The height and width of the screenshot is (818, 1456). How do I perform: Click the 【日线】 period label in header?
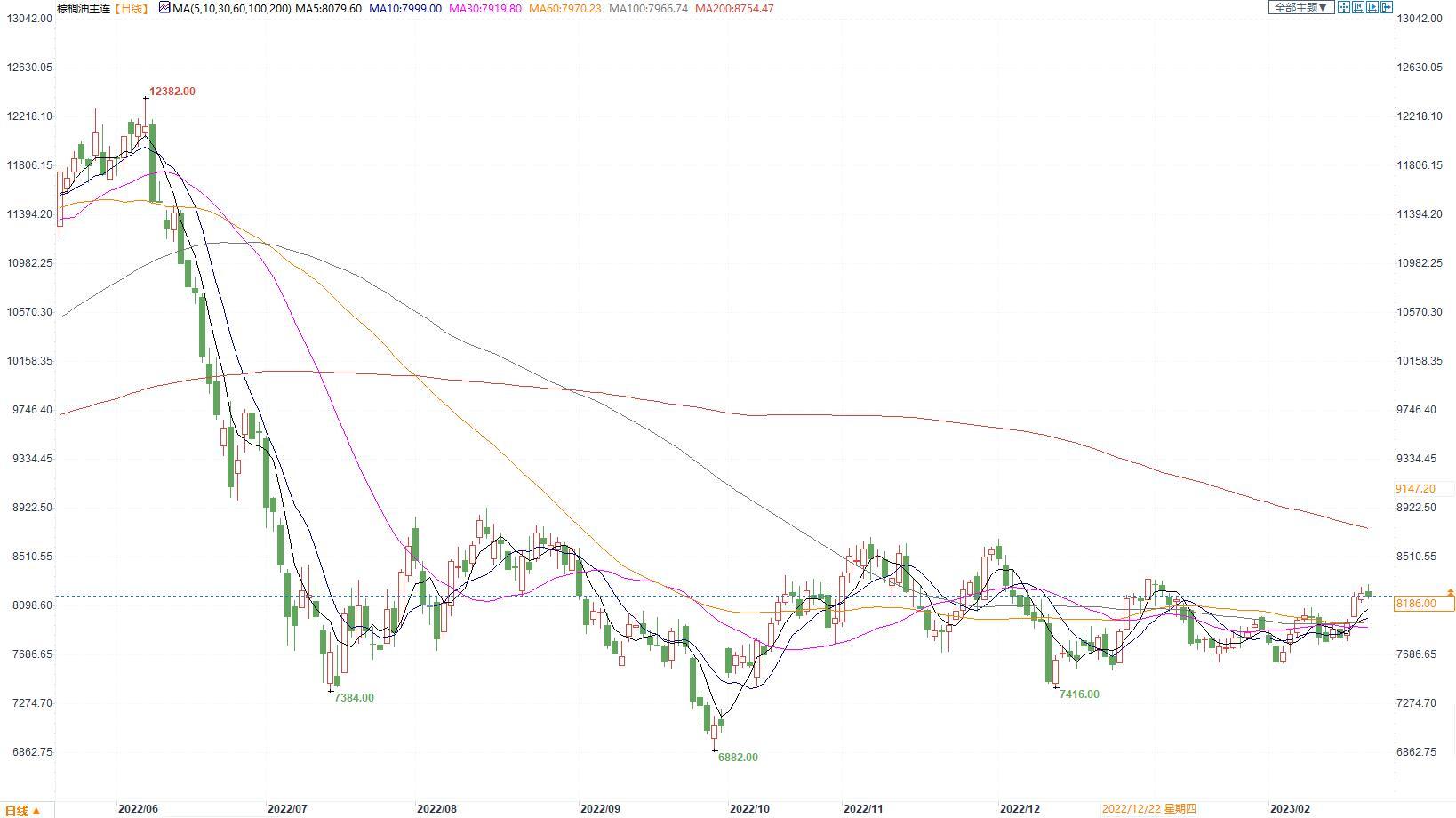point(132,8)
